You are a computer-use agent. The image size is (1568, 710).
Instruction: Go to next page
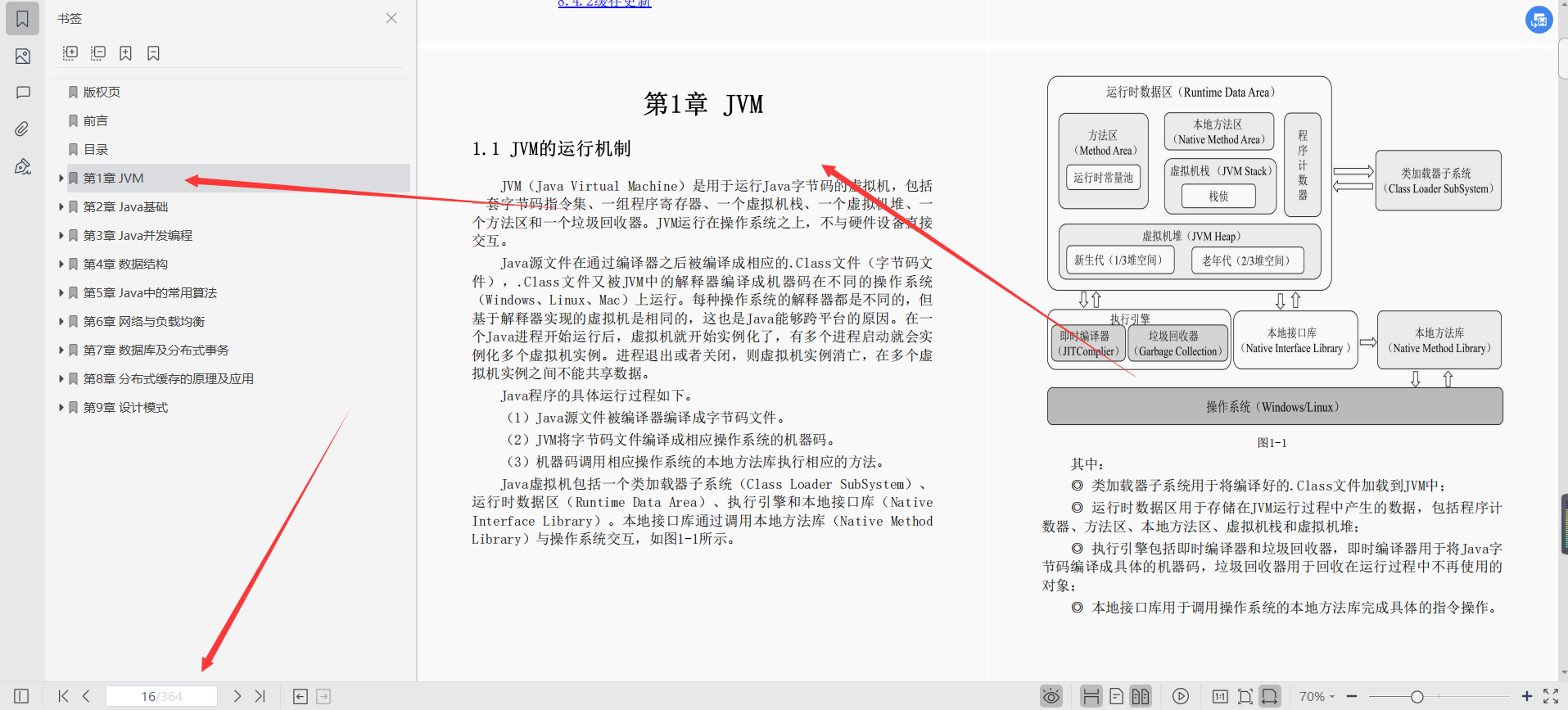[x=237, y=696]
